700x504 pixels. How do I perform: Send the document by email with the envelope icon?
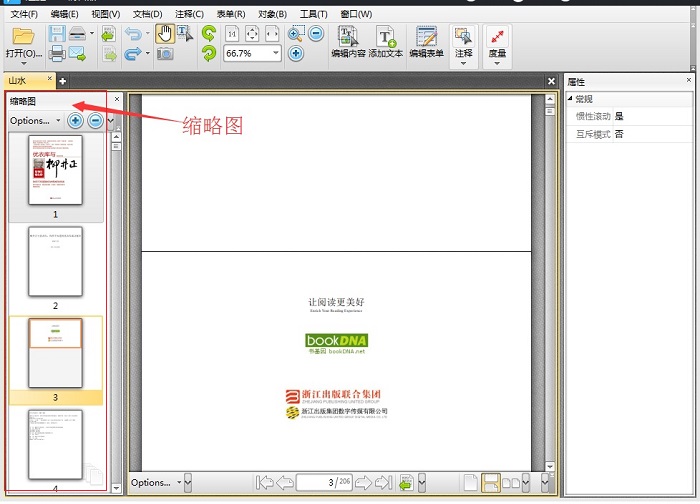77,54
